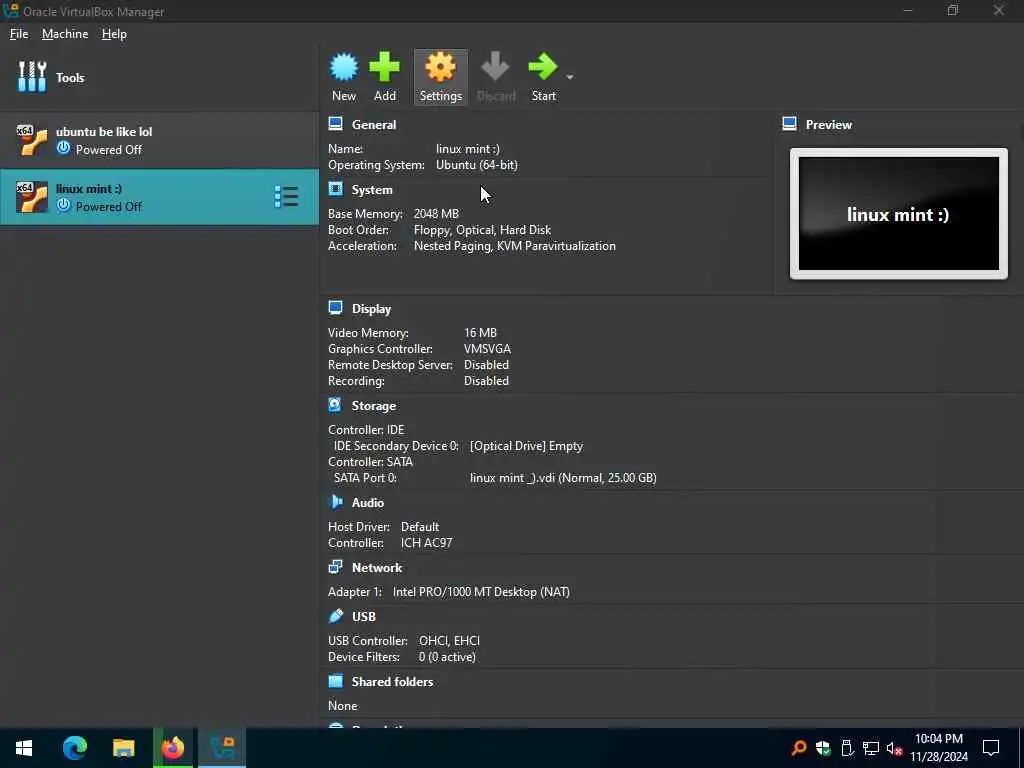Open the Network settings heading link

click(377, 568)
